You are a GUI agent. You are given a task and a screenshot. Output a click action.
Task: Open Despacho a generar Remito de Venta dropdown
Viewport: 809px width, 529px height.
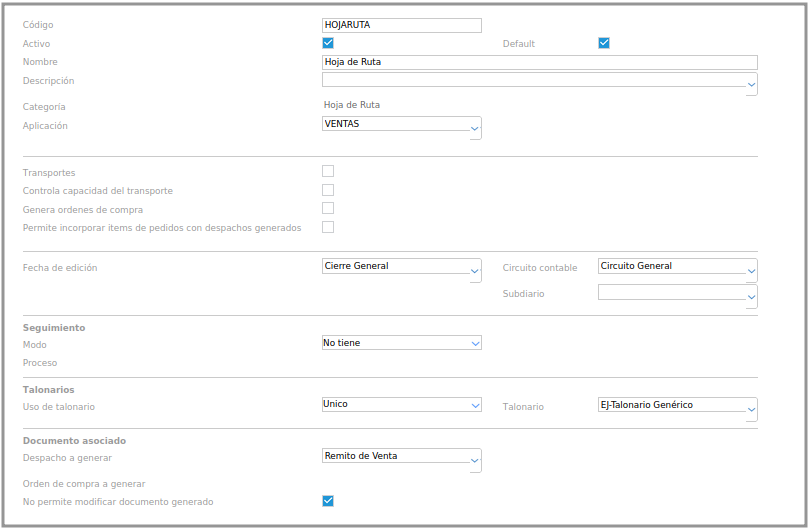pos(475,460)
